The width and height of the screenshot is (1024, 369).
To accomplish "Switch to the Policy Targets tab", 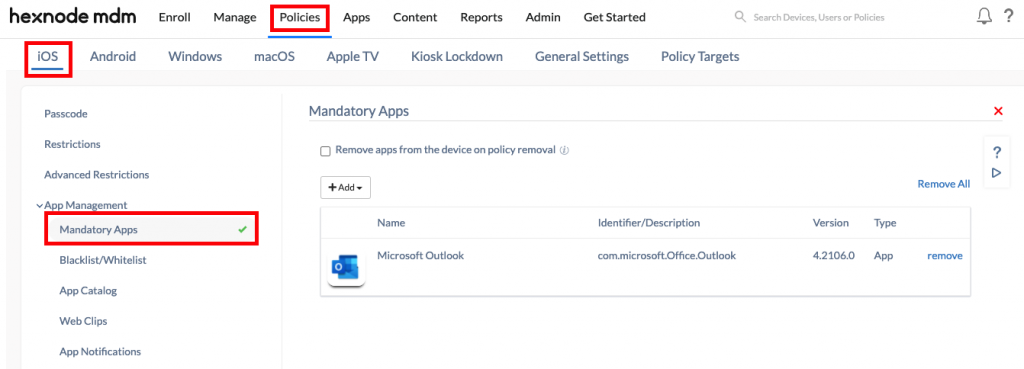I will pyautogui.click(x=700, y=56).
